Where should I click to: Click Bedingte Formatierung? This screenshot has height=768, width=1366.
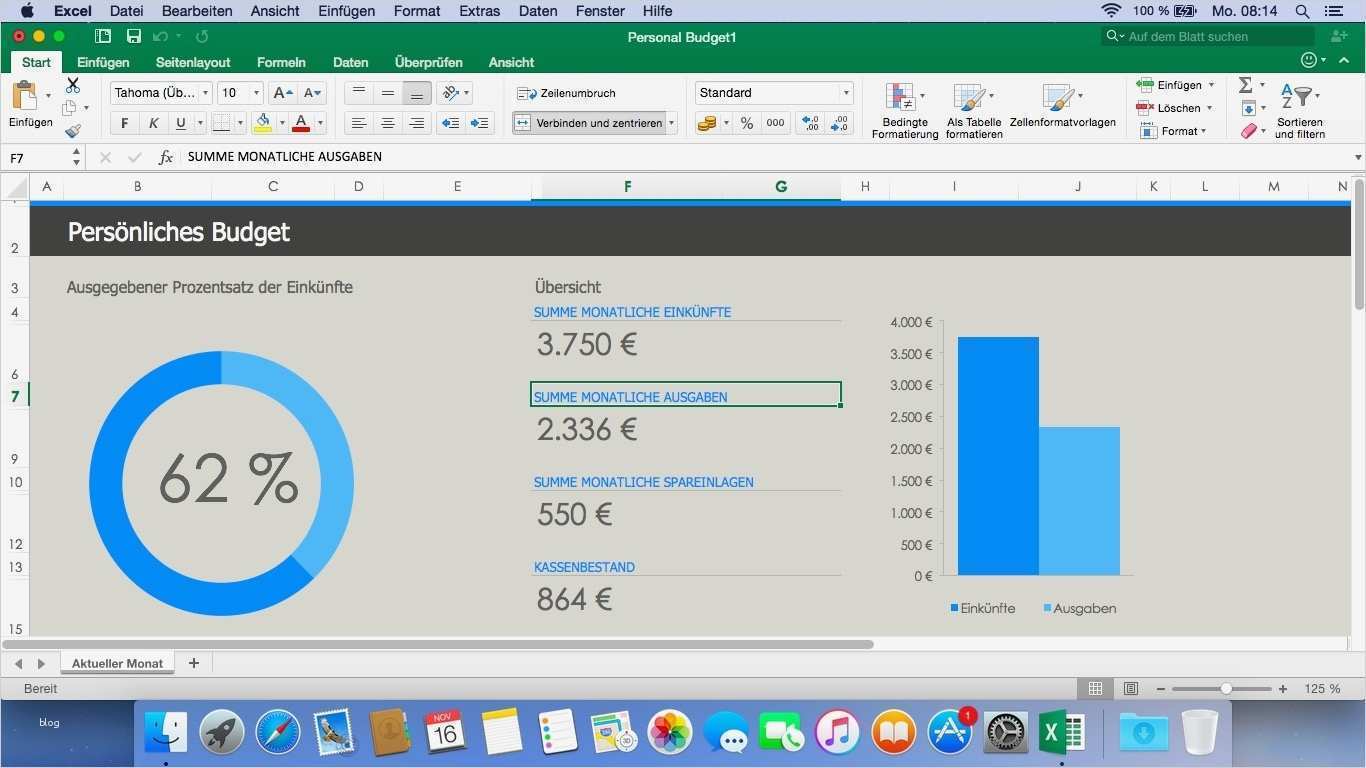click(x=903, y=107)
